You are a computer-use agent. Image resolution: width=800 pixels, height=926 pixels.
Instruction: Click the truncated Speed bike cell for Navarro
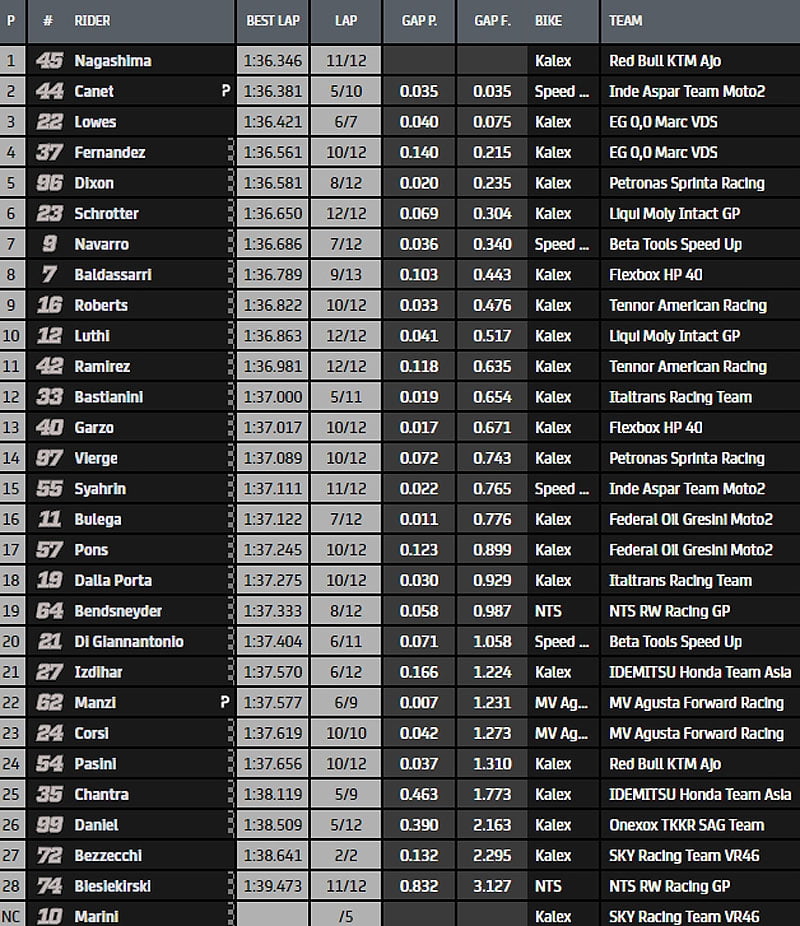[554, 244]
